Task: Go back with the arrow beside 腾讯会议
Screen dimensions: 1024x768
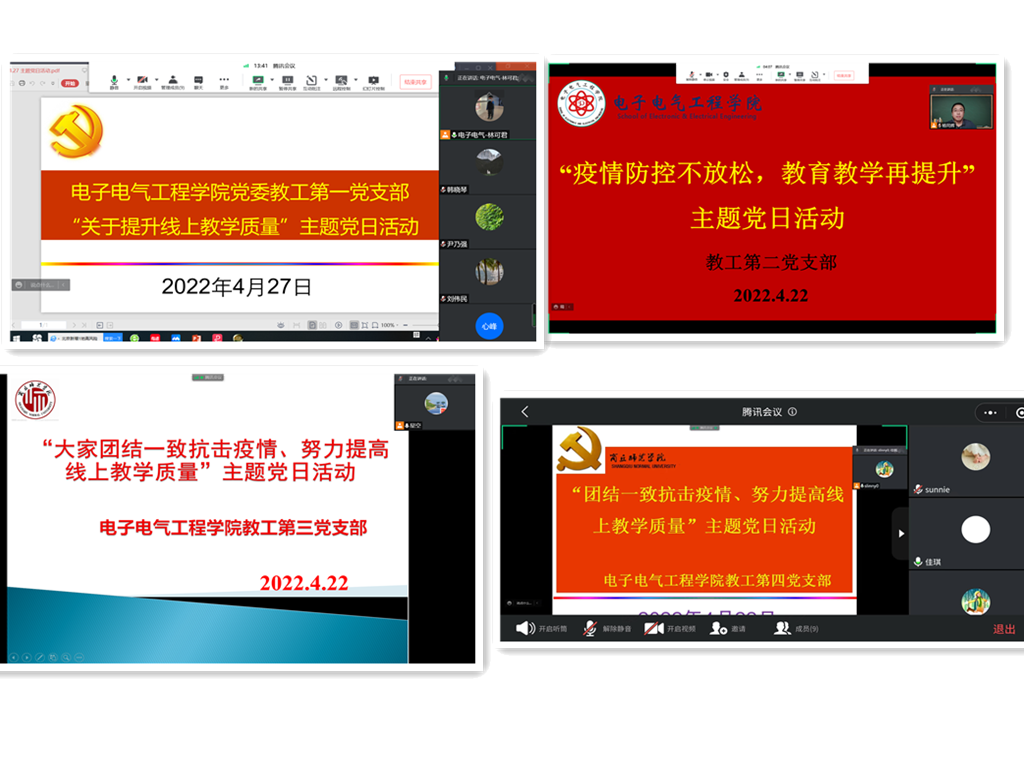Action: [x=525, y=412]
